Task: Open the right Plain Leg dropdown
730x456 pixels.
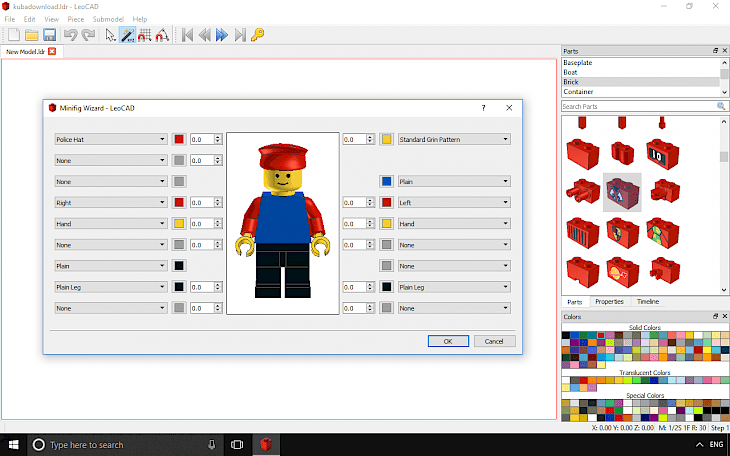Action: pyautogui.click(x=454, y=287)
